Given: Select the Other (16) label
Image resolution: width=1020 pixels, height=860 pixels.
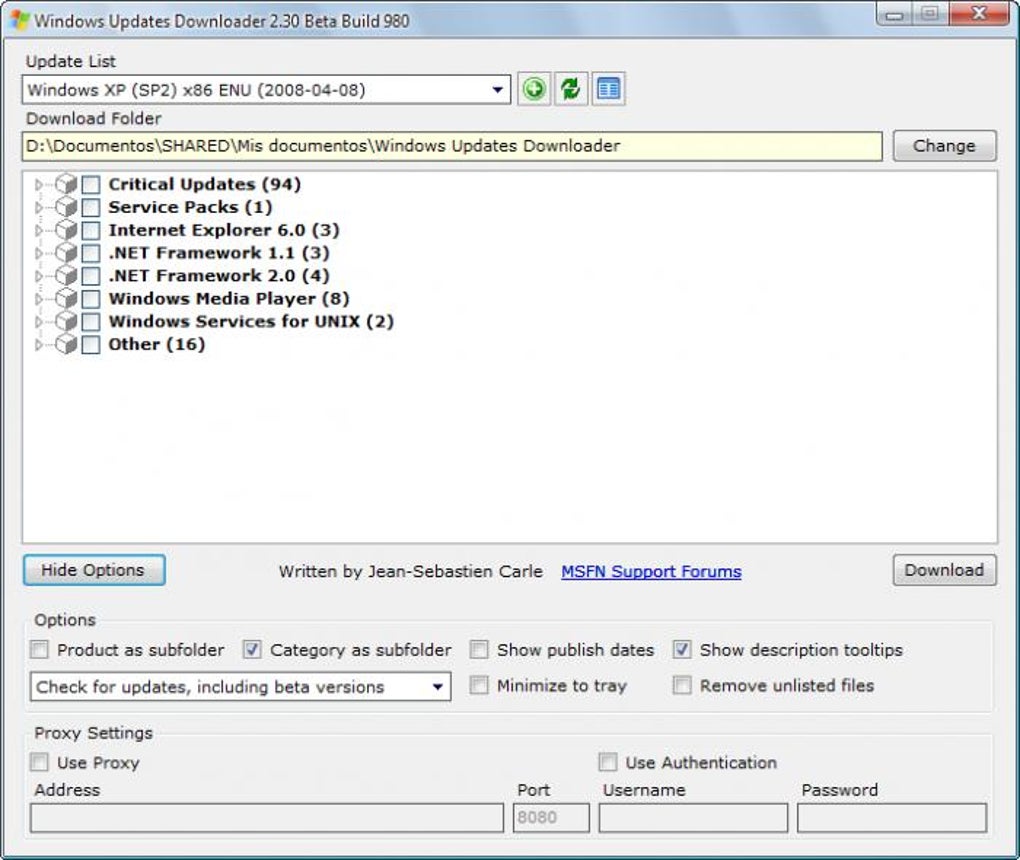Looking at the screenshot, I should (156, 344).
